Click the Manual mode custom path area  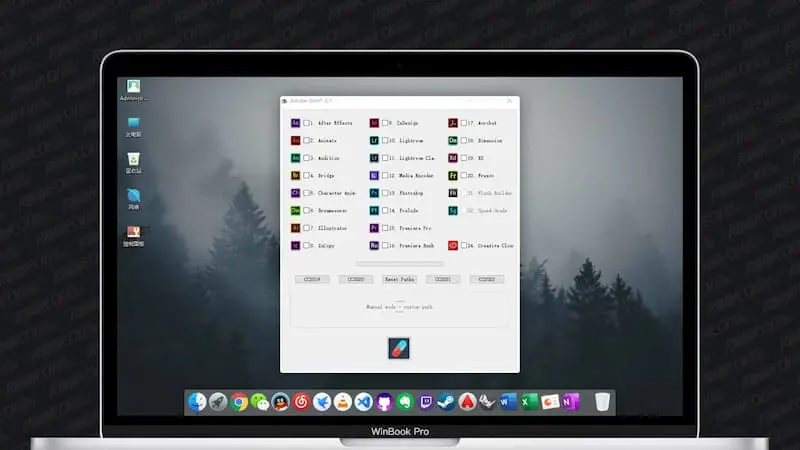click(399, 307)
